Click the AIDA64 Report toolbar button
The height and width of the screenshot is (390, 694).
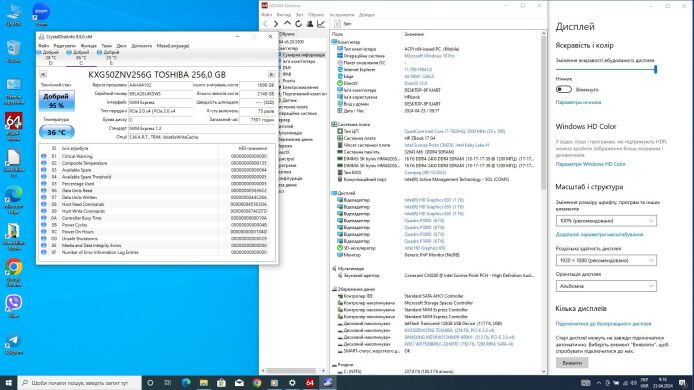pyautogui.click(x=343, y=24)
